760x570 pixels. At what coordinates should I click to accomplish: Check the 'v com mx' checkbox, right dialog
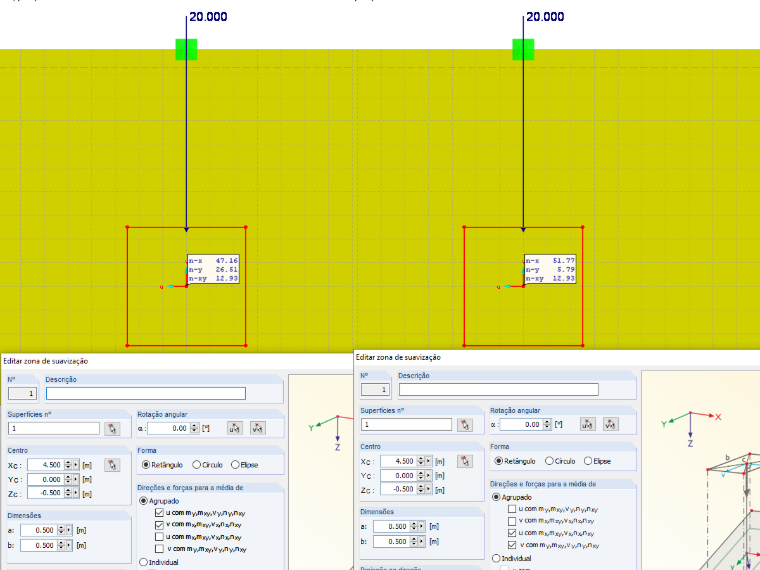coord(512,521)
